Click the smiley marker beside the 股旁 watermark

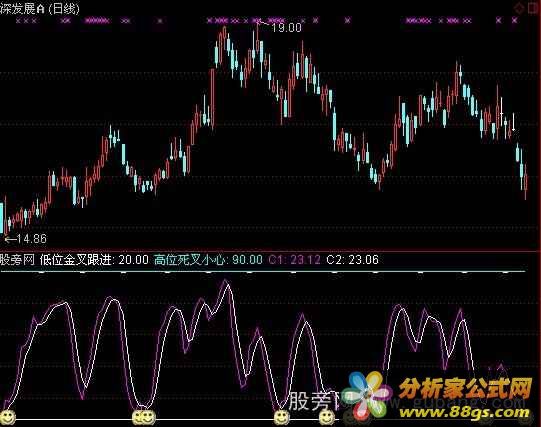(x=282, y=418)
